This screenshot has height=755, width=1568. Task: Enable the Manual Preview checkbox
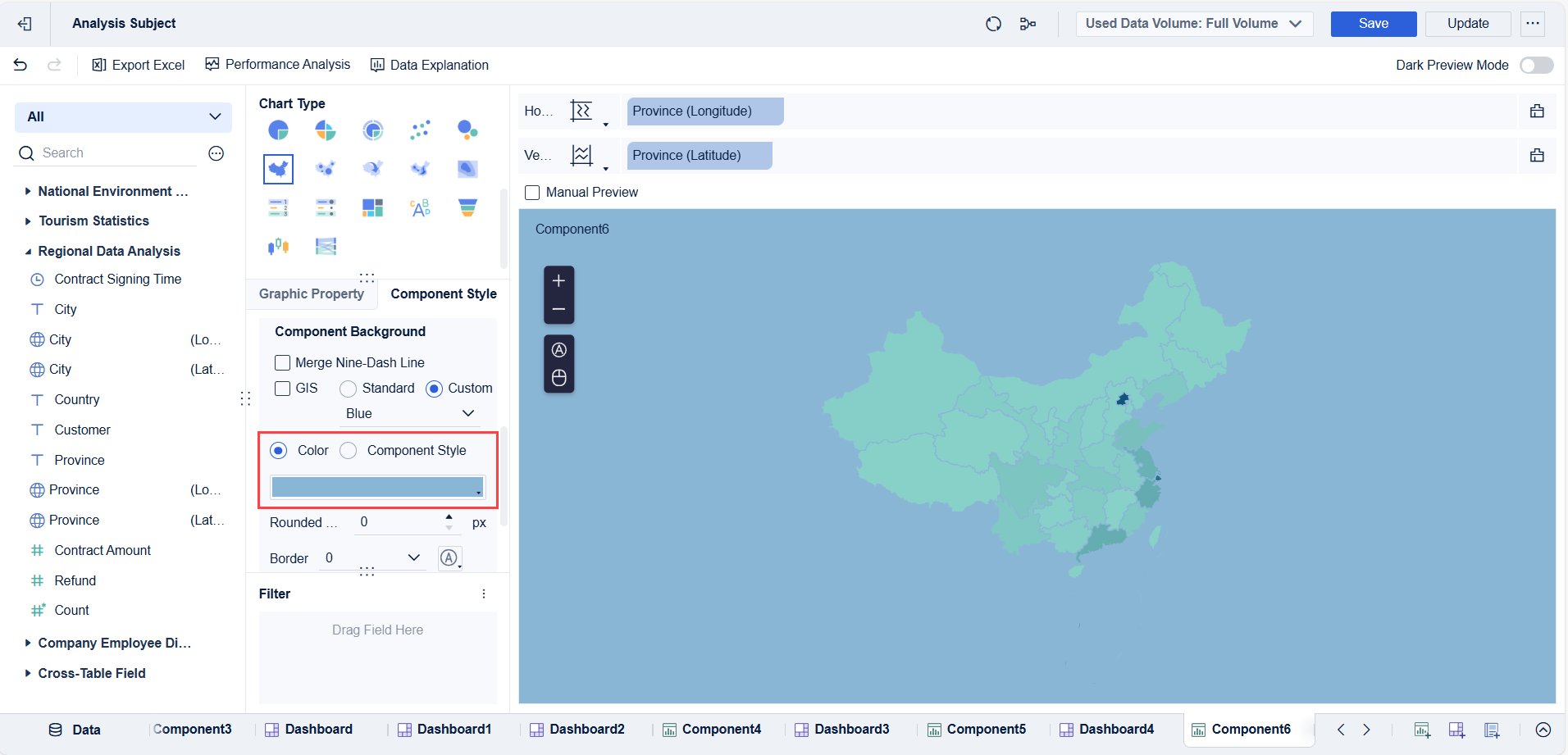(x=532, y=192)
